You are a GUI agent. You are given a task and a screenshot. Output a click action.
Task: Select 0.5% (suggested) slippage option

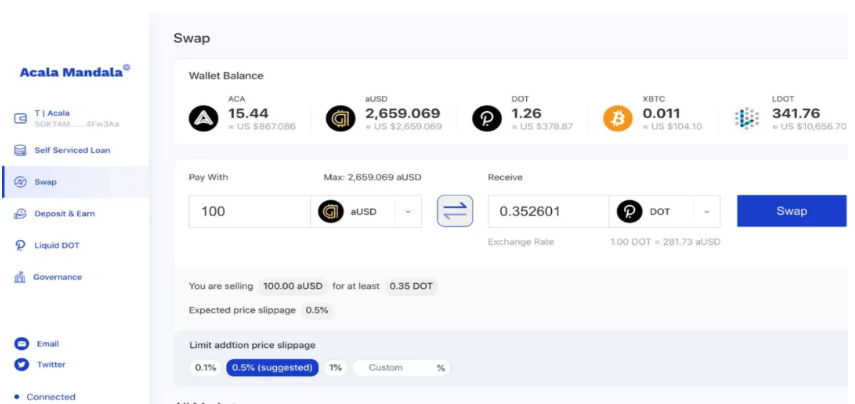click(x=272, y=367)
